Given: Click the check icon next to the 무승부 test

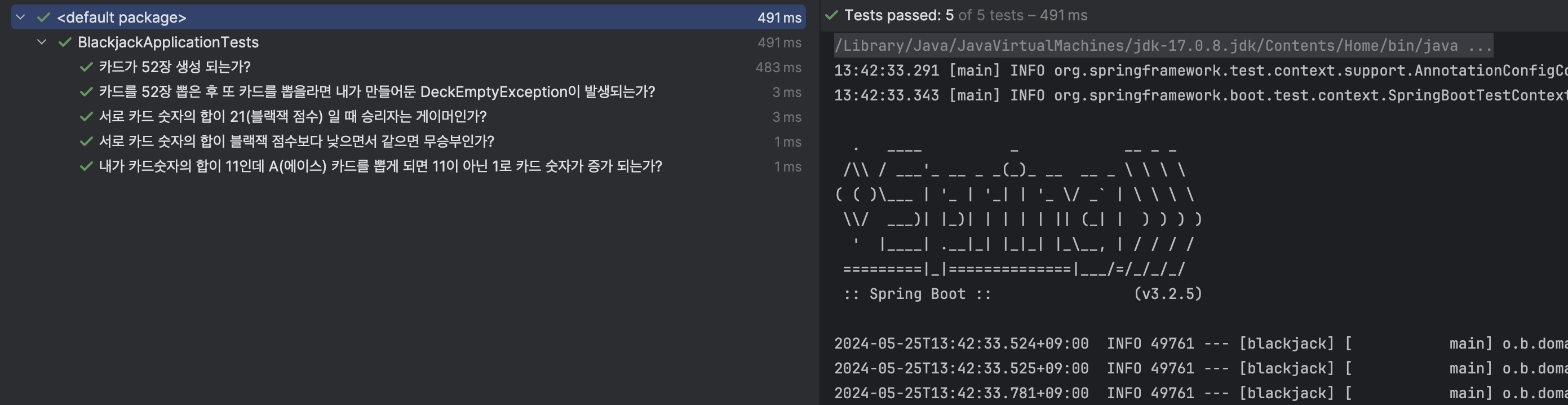Looking at the screenshot, I should click(x=85, y=141).
